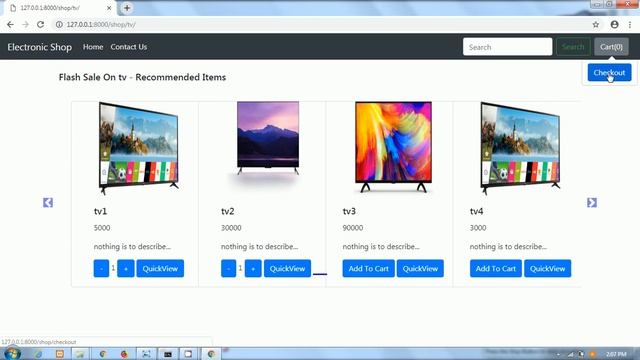This screenshot has width=640, height=360.
Task: Click the tv4 product image
Action: [520, 148]
